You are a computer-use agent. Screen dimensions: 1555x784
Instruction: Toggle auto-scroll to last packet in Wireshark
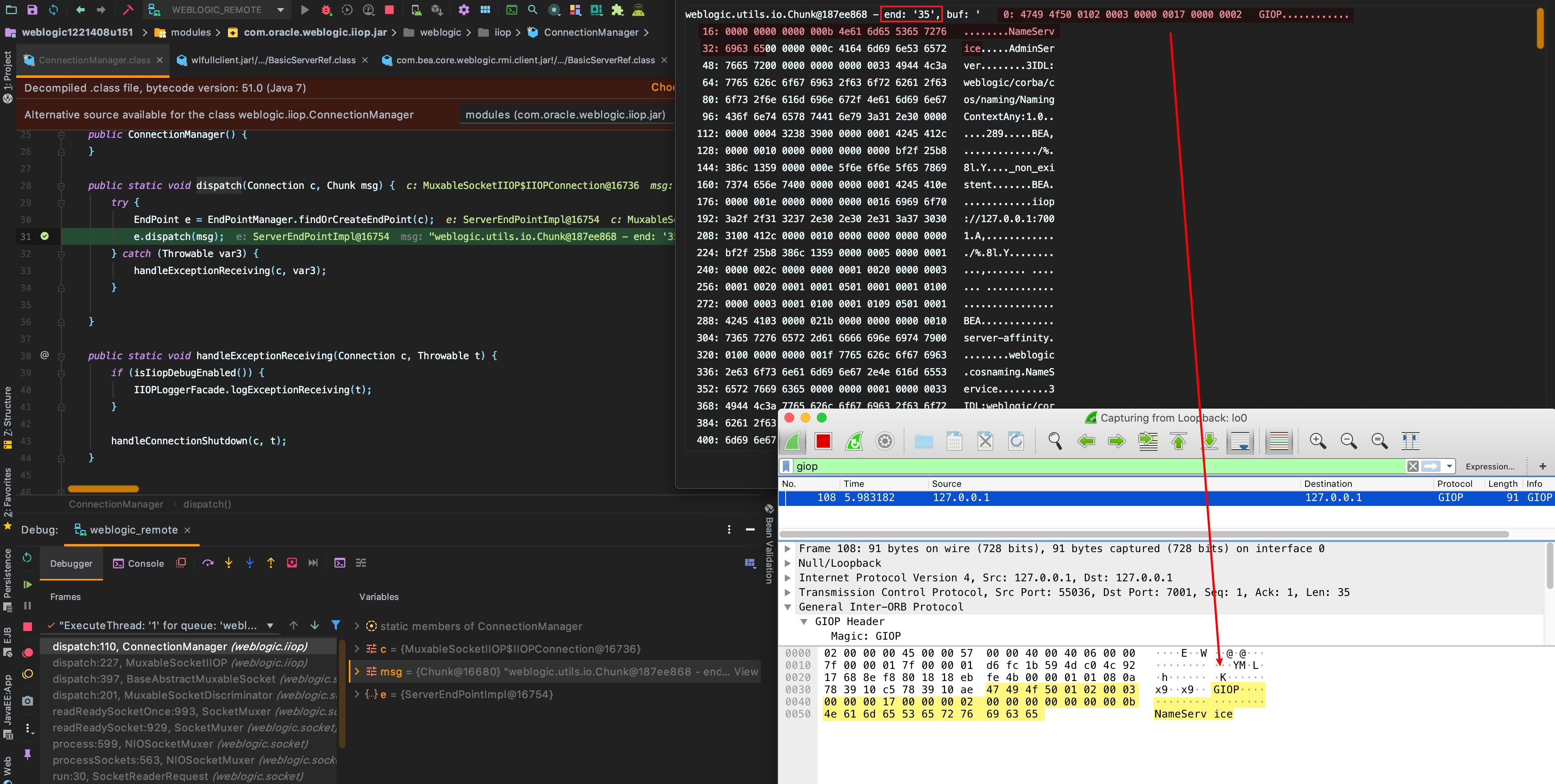pyautogui.click(x=1241, y=441)
